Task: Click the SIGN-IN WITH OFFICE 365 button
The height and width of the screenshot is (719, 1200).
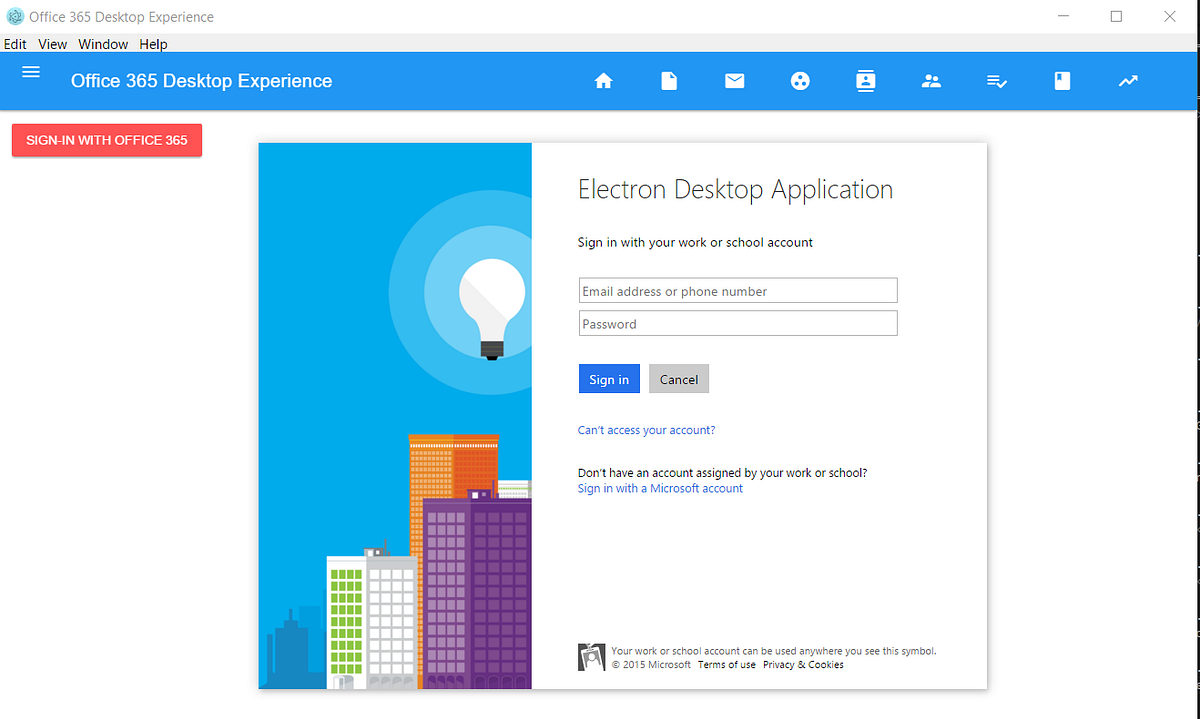Action: [x=106, y=140]
